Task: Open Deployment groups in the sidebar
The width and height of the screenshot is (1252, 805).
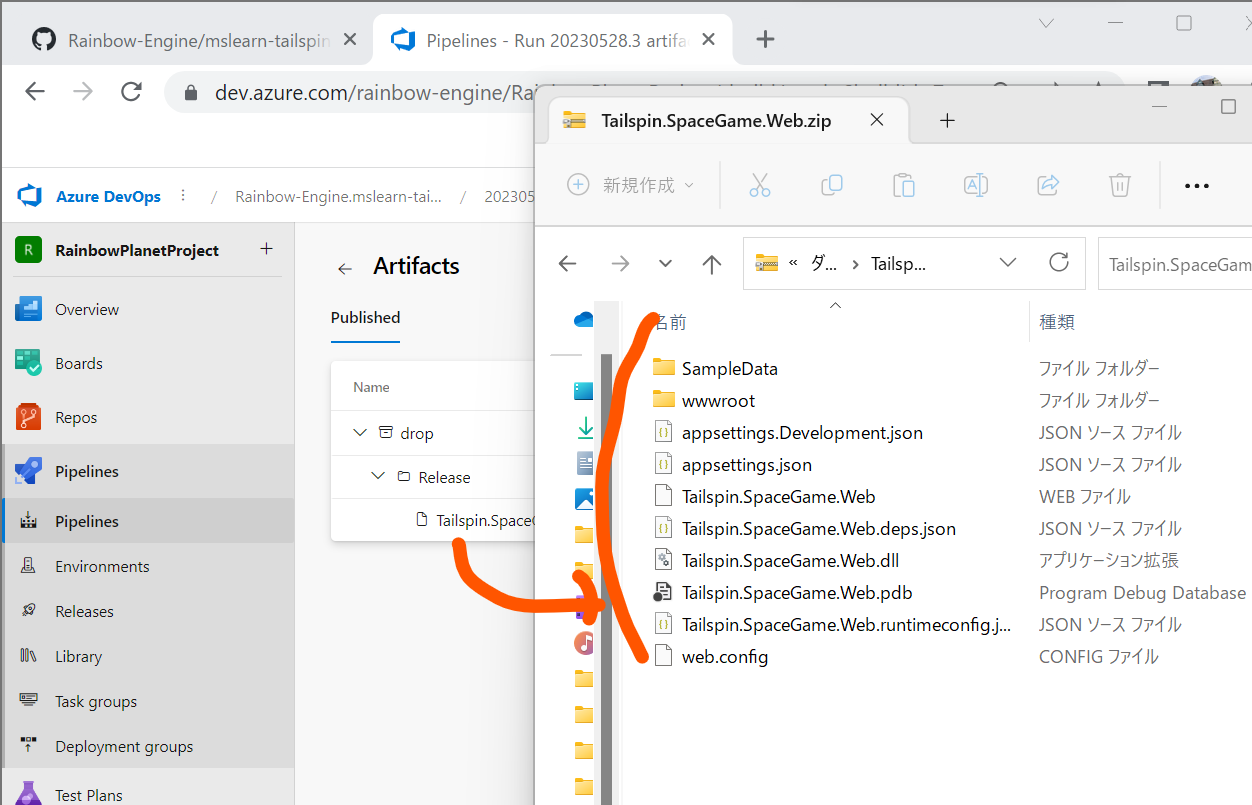Action: pyautogui.click(x=124, y=746)
